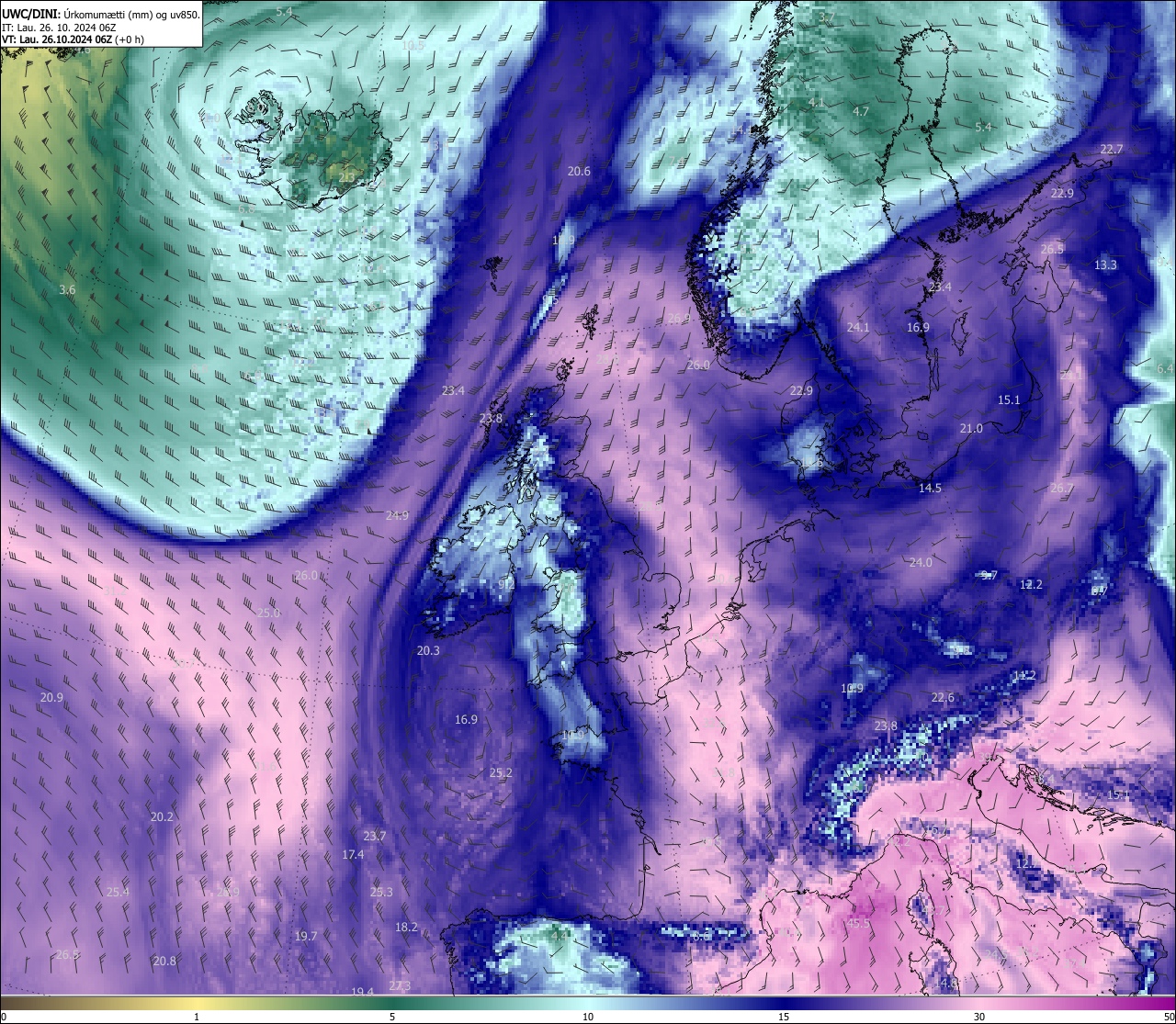The width and height of the screenshot is (1176, 1024).
Task: Click the 22.6 value label
Action: [x=943, y=698]
